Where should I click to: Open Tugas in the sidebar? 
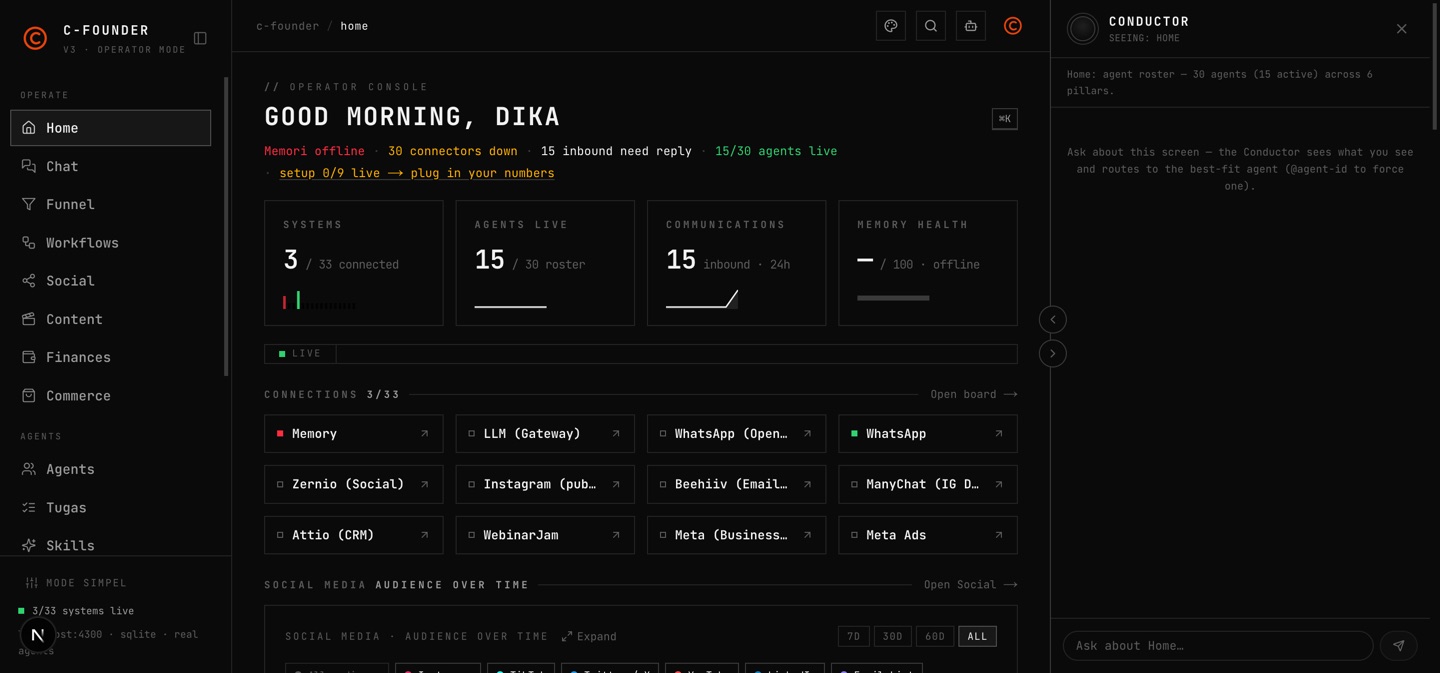click(111, 508)
